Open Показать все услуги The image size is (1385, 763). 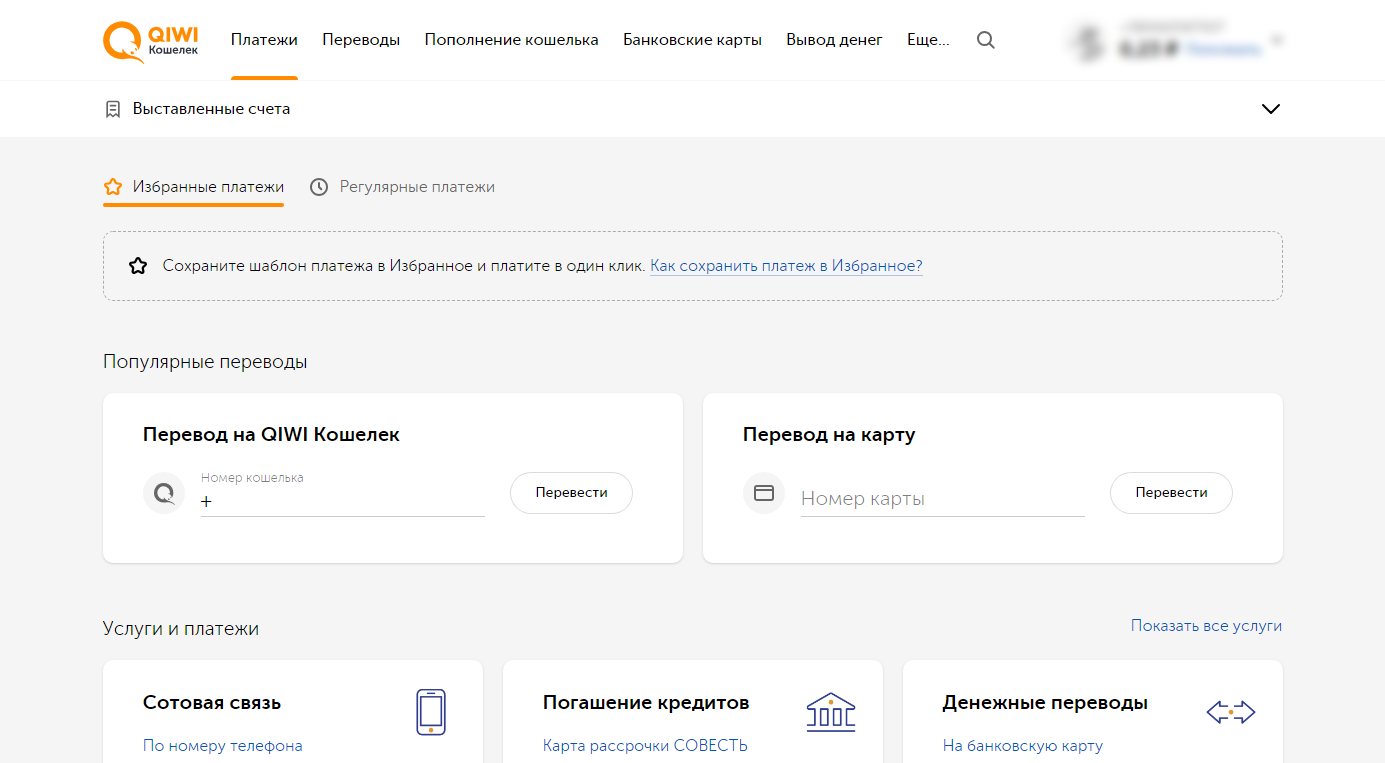(1206, 625)
